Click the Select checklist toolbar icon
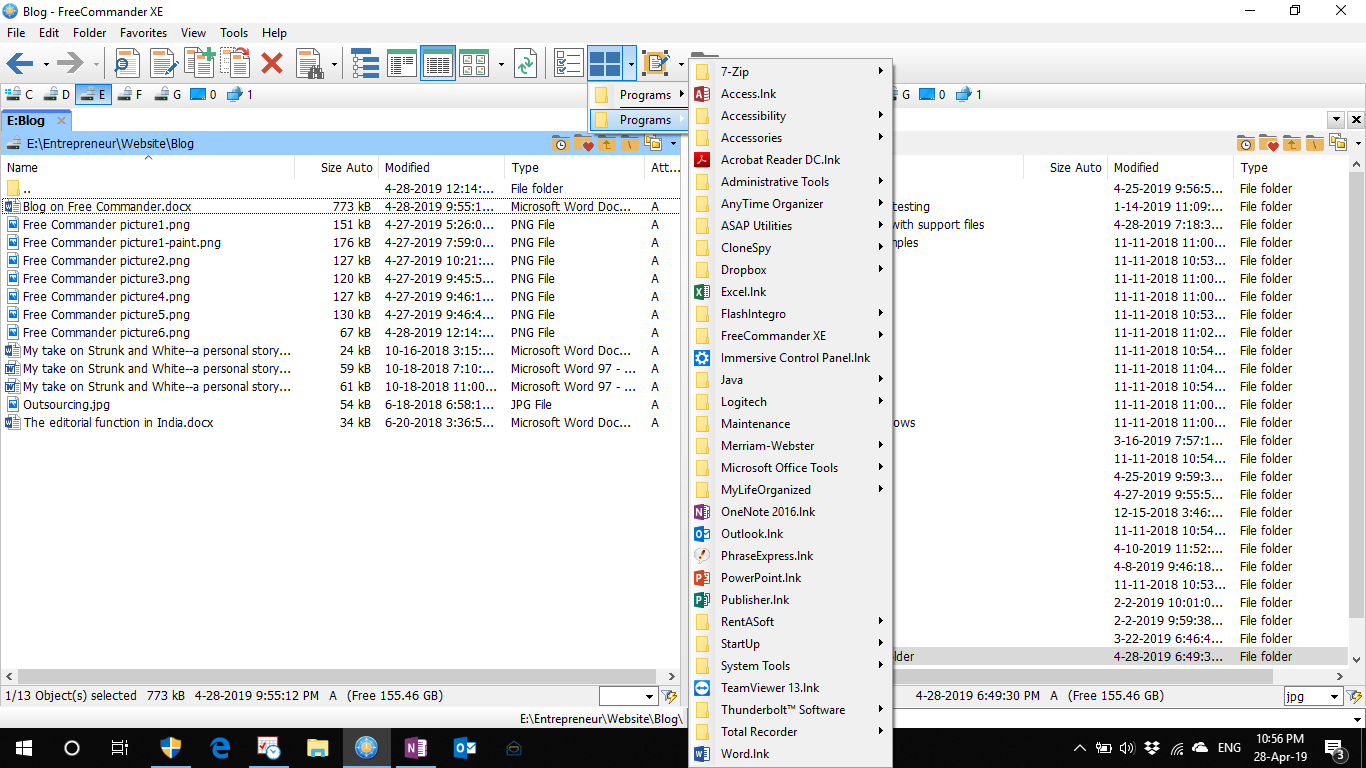This screenshot has height=768, width=1366. [x=568, y=64]
